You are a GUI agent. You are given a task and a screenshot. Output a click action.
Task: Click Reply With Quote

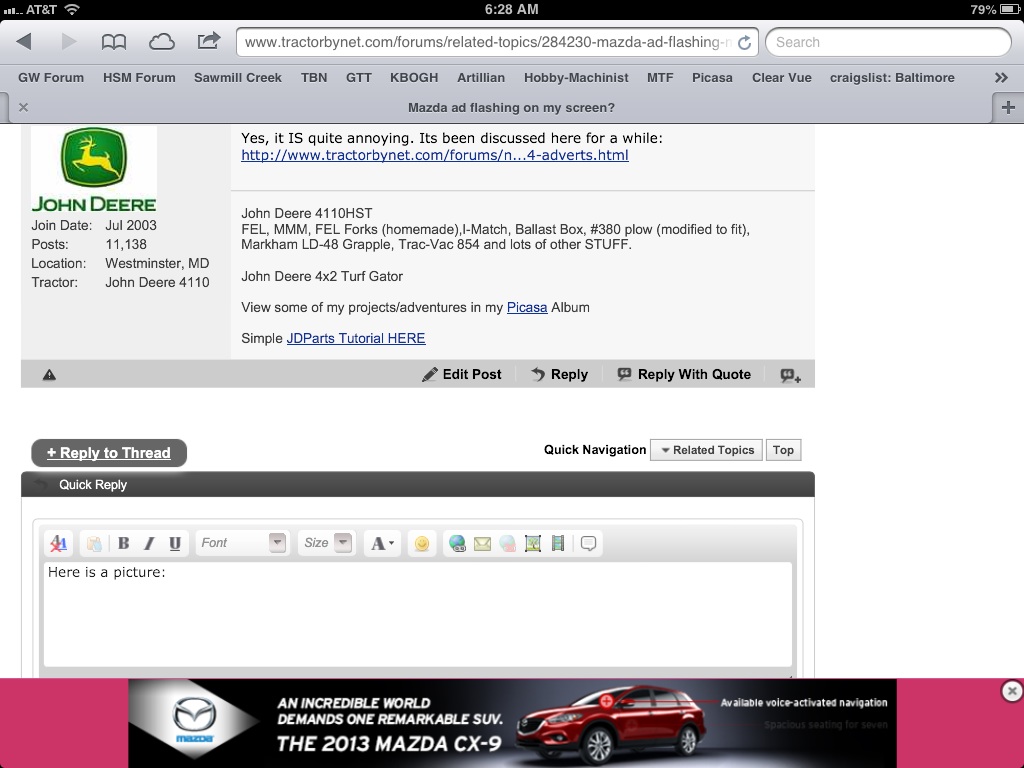click(684, 374)
